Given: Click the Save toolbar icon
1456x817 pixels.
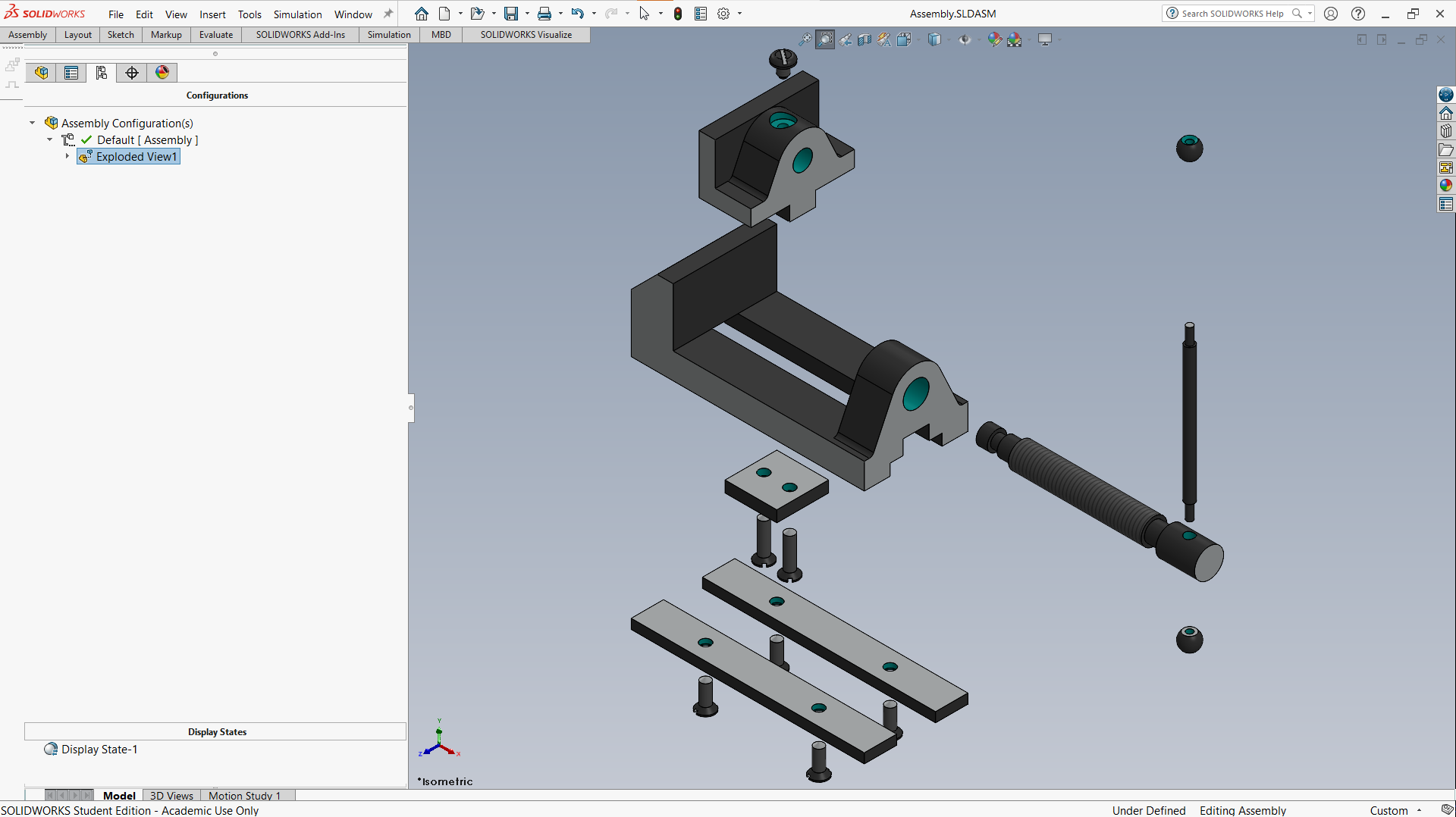Looking at the screenshot, I should pyautogui.click(x=511, y=14).
